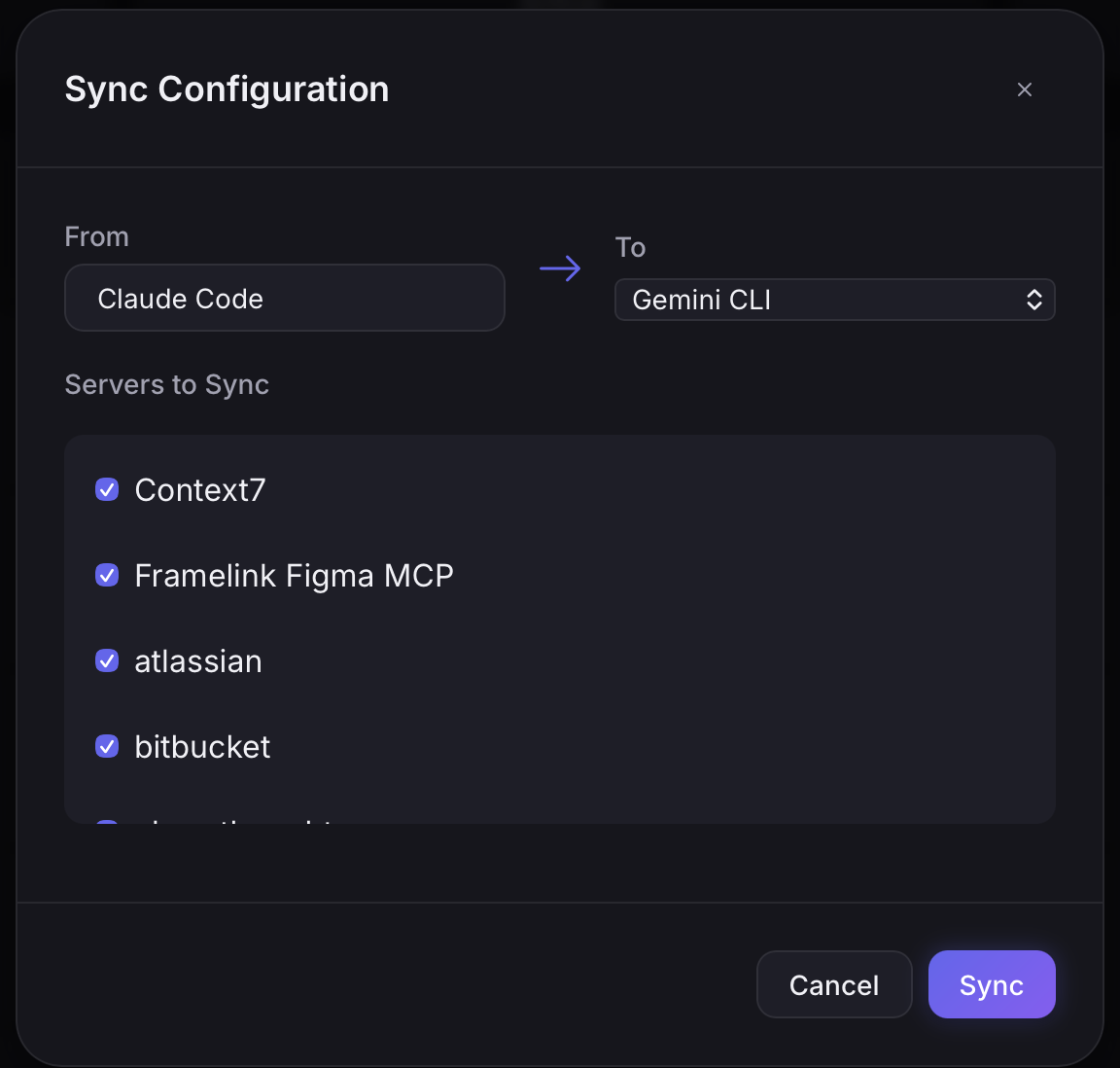Click the Servers to Sync heading
The image size is (1120, 1068).
166,384
